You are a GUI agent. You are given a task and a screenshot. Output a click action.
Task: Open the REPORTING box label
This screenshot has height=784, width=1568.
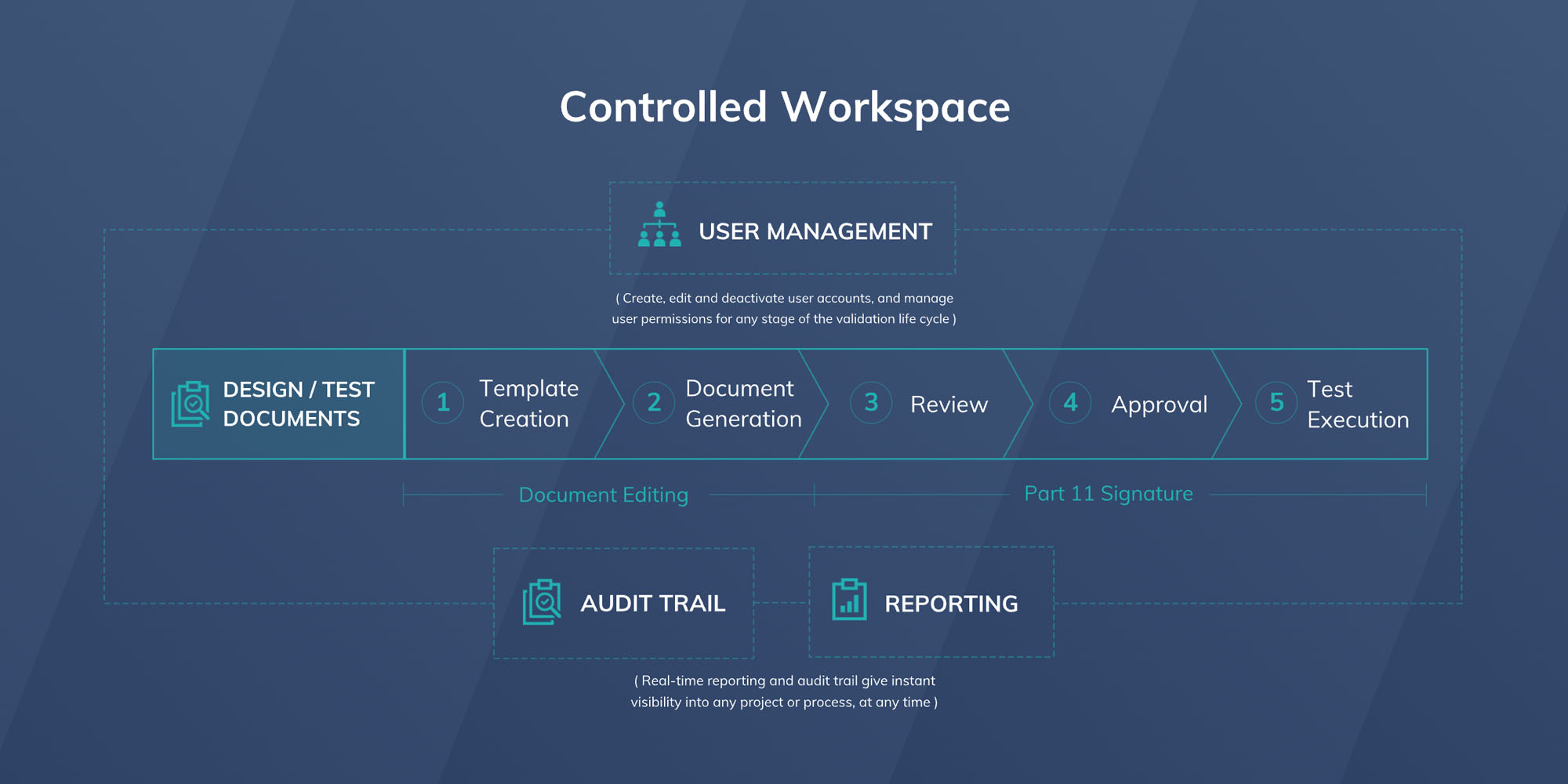tap(951, 604)
